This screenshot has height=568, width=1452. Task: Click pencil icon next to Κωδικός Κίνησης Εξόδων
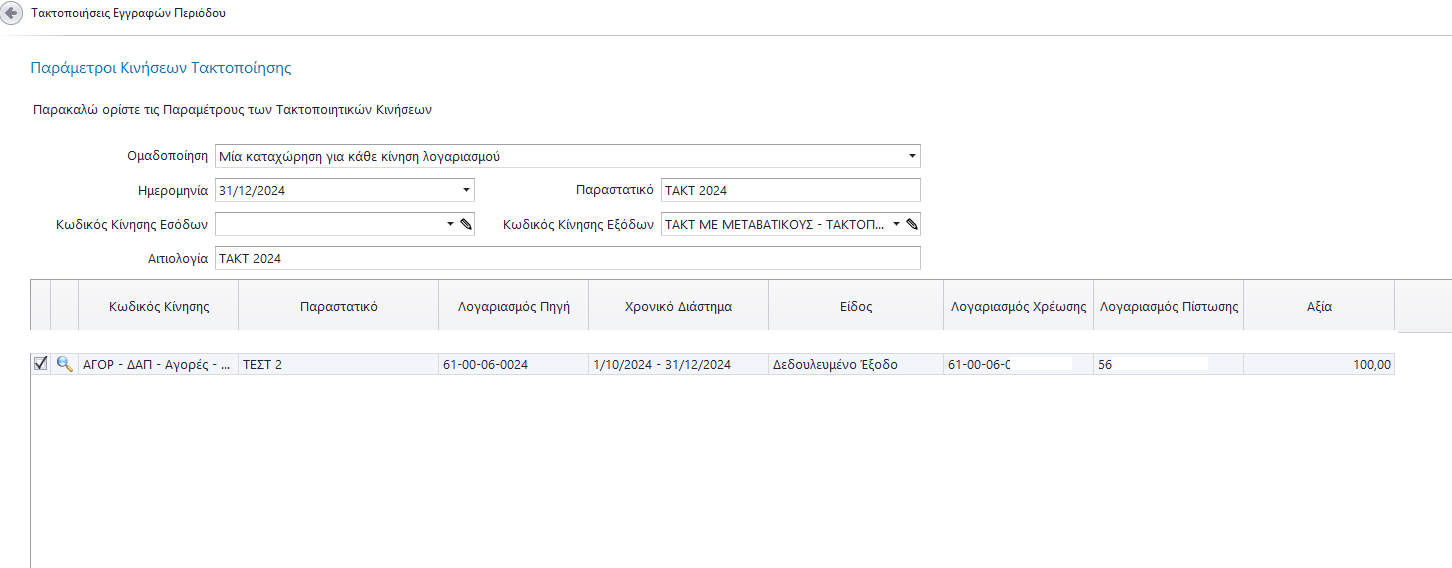coord(912,225)
